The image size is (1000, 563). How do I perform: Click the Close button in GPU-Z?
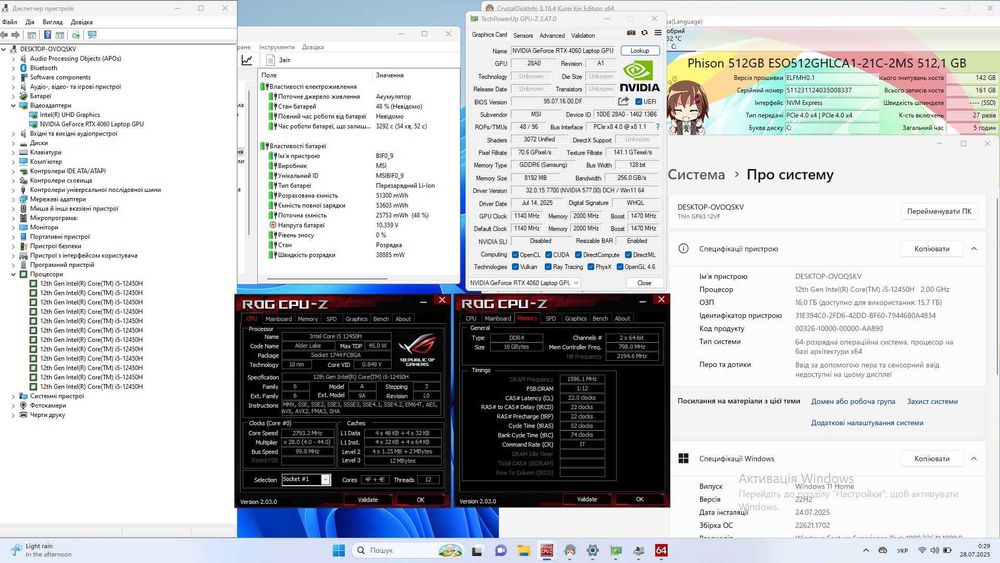644,282
